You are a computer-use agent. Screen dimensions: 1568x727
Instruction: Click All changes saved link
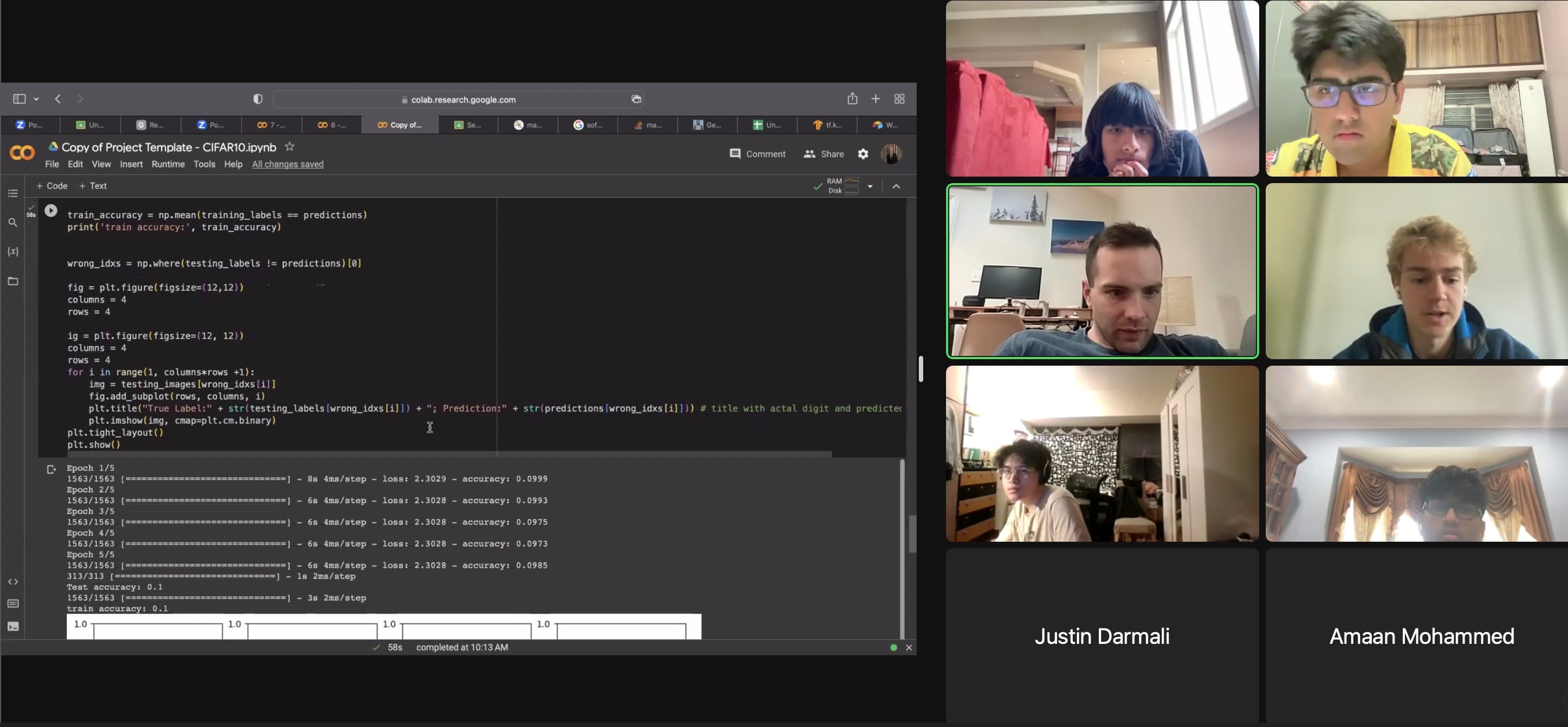[288, 164]
